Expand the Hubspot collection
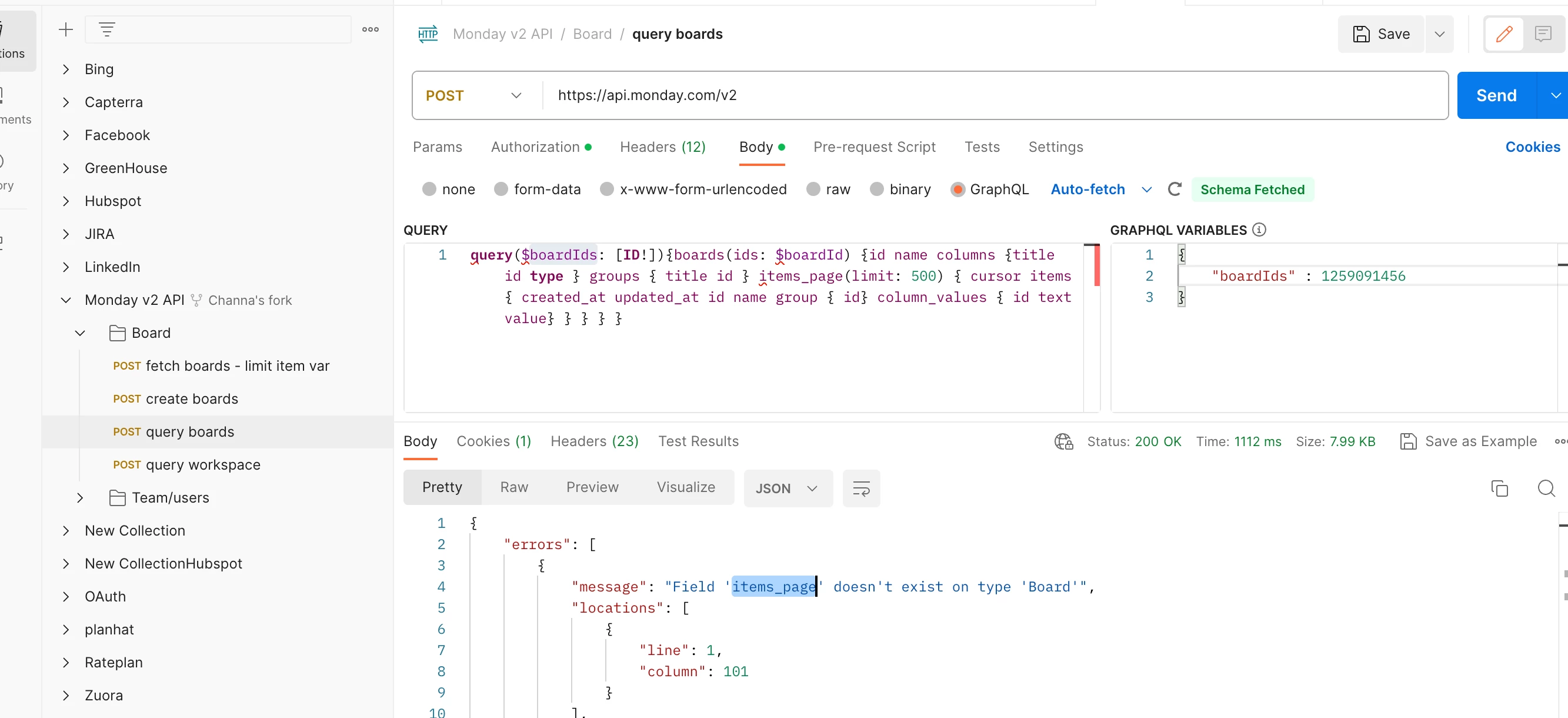Screen dimensions: 1568x718 pos(66,201)
